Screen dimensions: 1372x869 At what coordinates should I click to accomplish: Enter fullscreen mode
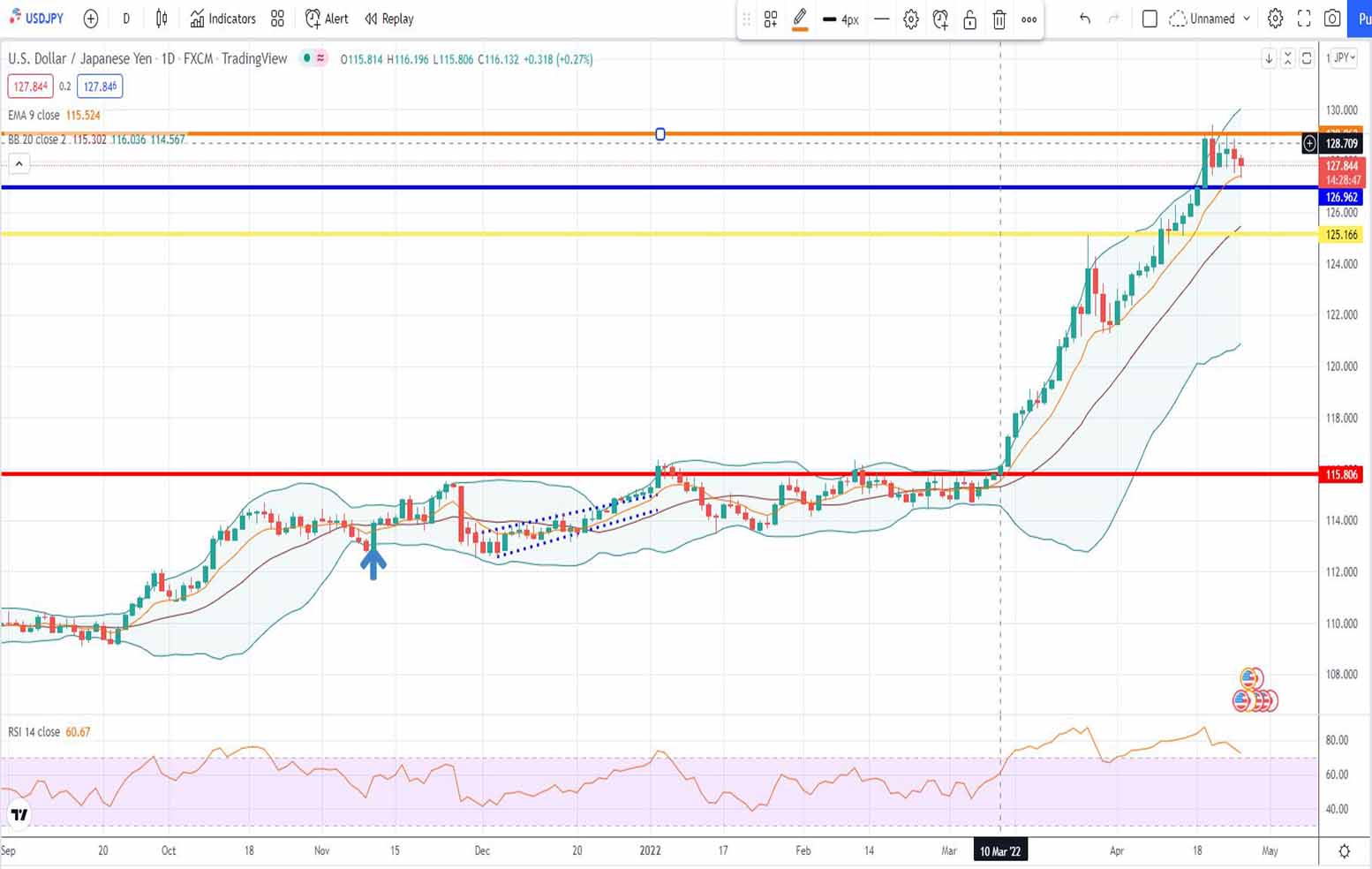[1304, 19]
